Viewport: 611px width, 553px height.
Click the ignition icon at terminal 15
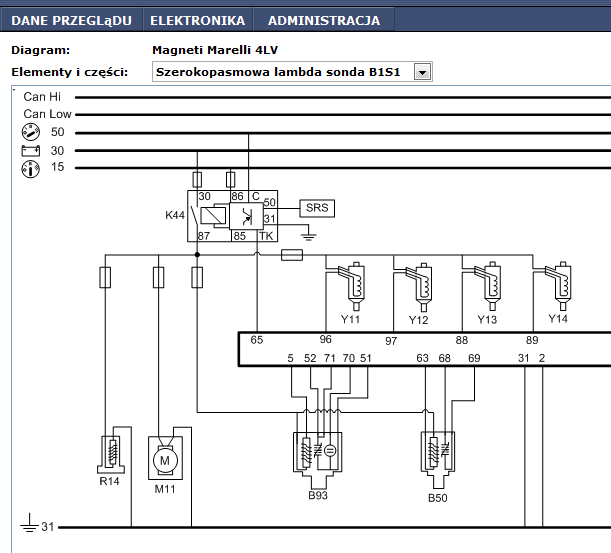tap(30, 169)
